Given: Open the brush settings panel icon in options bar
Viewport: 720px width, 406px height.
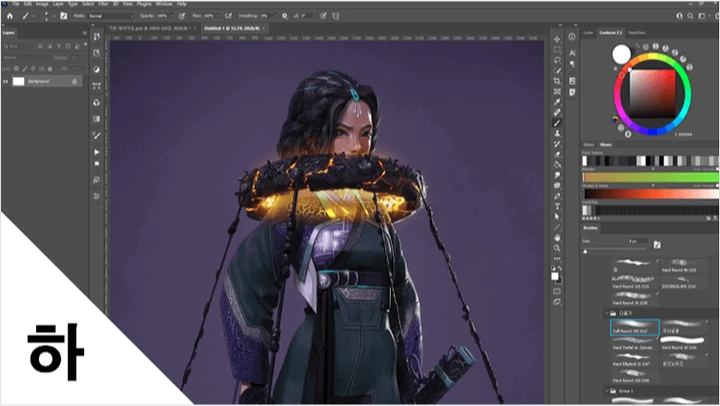Looking at the screenshot, I should pos(63,16).
